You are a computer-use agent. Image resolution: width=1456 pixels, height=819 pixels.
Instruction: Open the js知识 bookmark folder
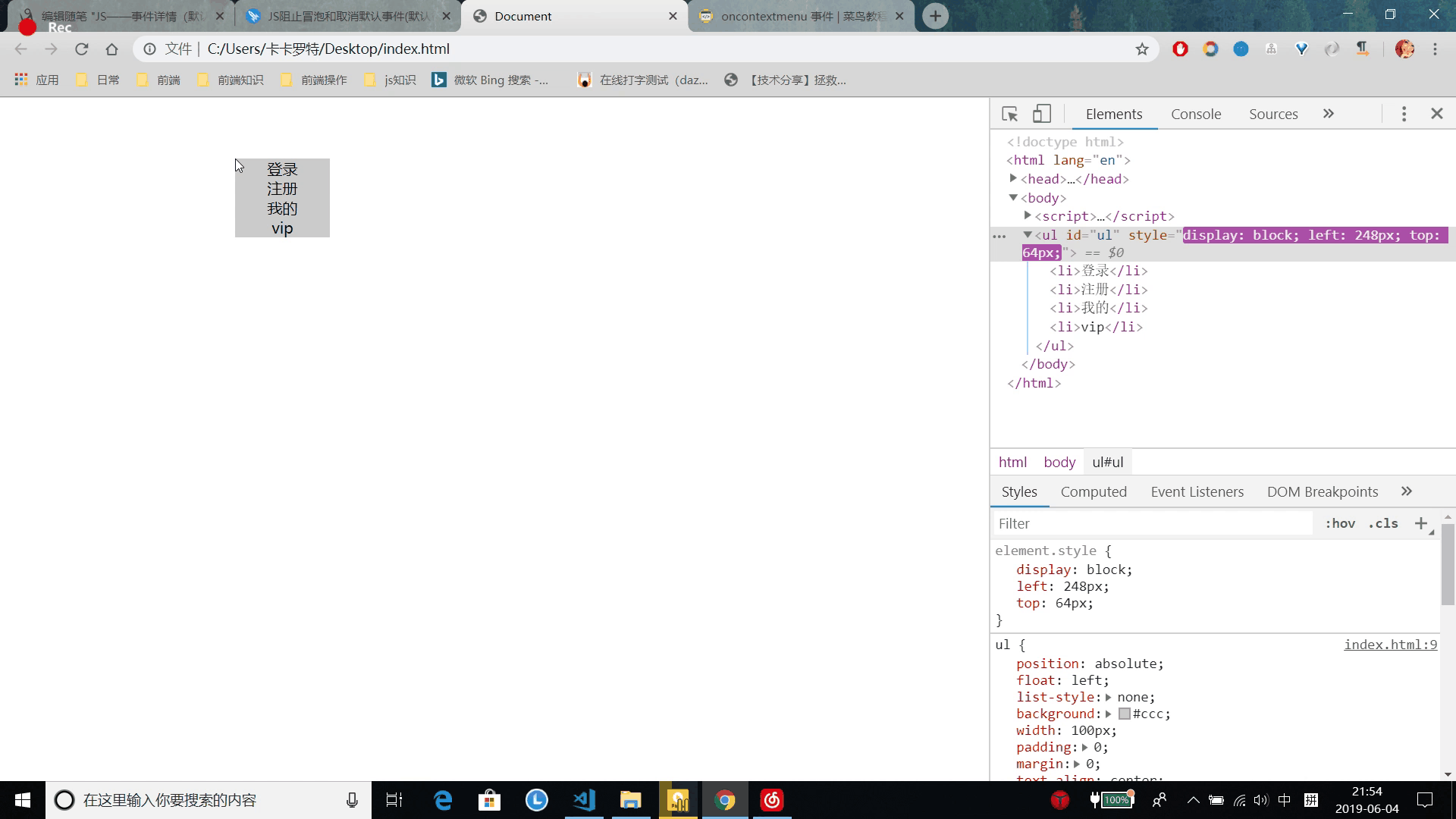tap(390, 80)
